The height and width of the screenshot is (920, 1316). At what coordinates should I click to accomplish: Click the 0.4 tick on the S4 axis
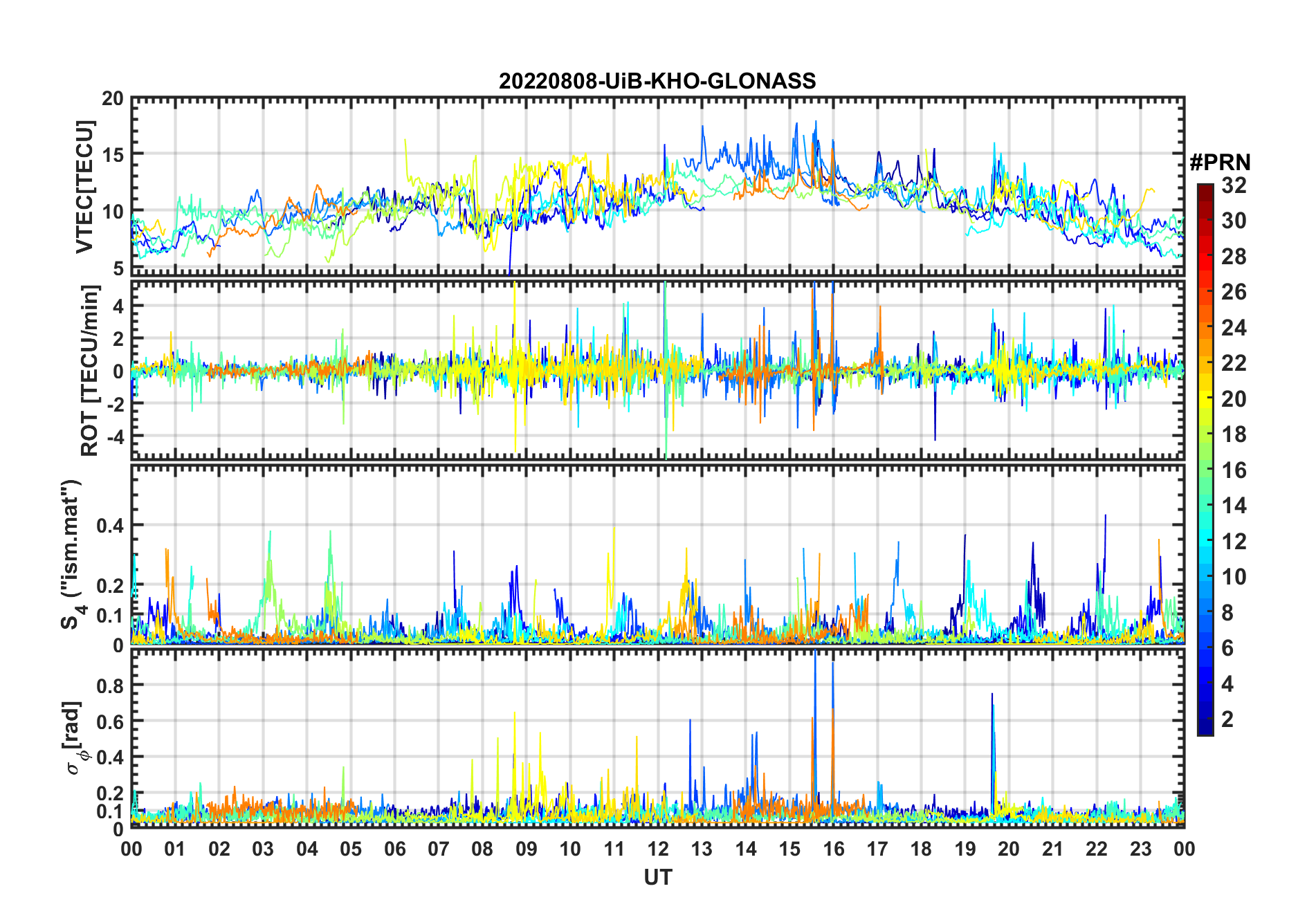pos(110,526)
